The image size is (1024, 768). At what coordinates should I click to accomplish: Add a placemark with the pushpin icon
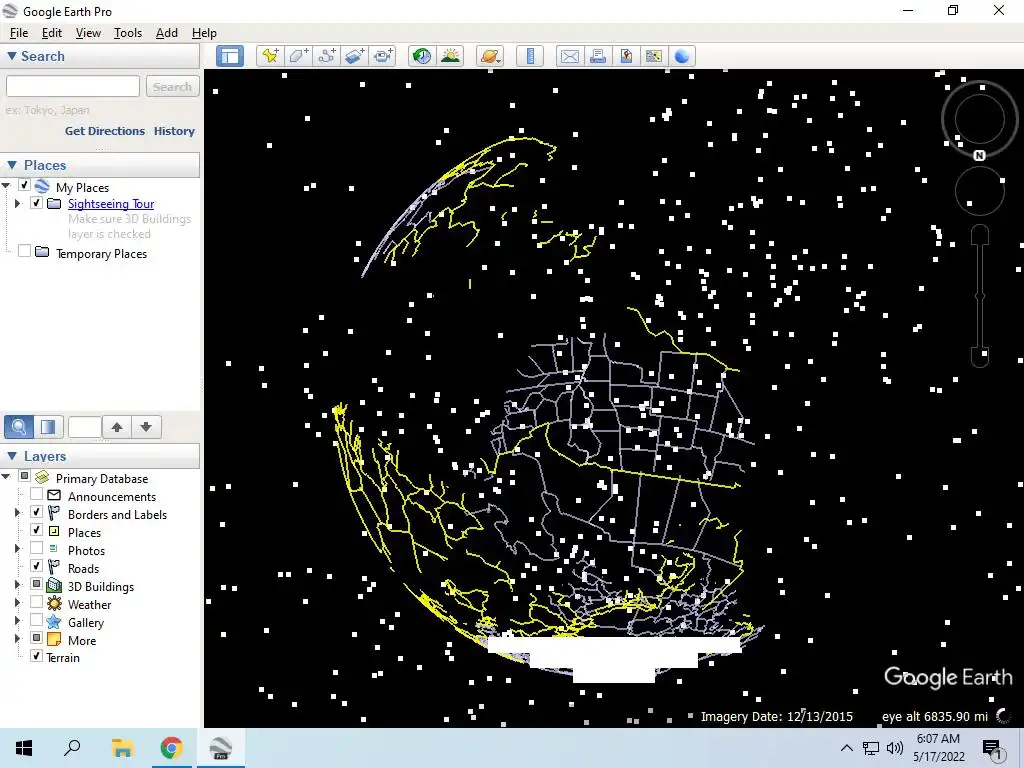click(x=269, y=56)
